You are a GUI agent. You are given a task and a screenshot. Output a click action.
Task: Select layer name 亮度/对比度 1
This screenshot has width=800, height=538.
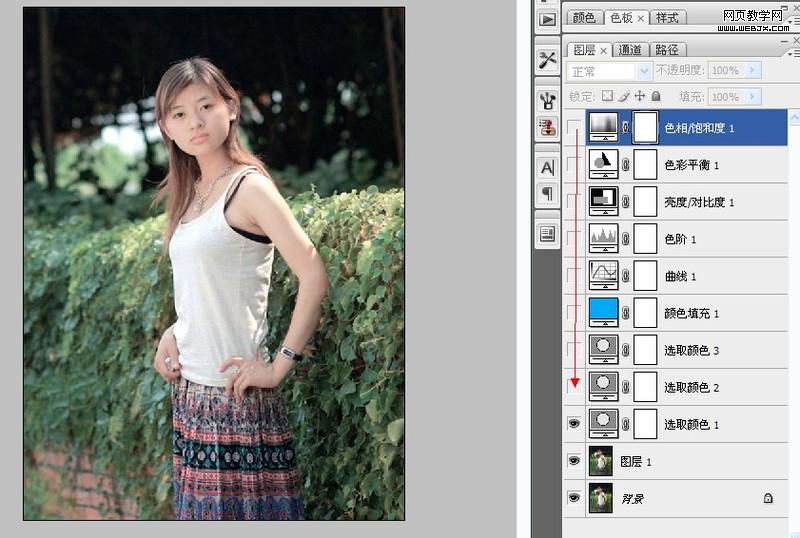pos(699,202)
